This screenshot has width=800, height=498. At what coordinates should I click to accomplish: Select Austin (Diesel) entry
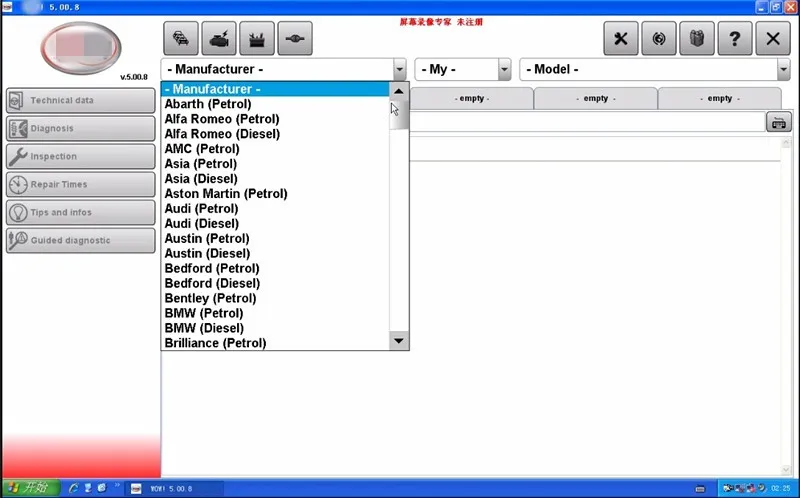click(276, 254)
